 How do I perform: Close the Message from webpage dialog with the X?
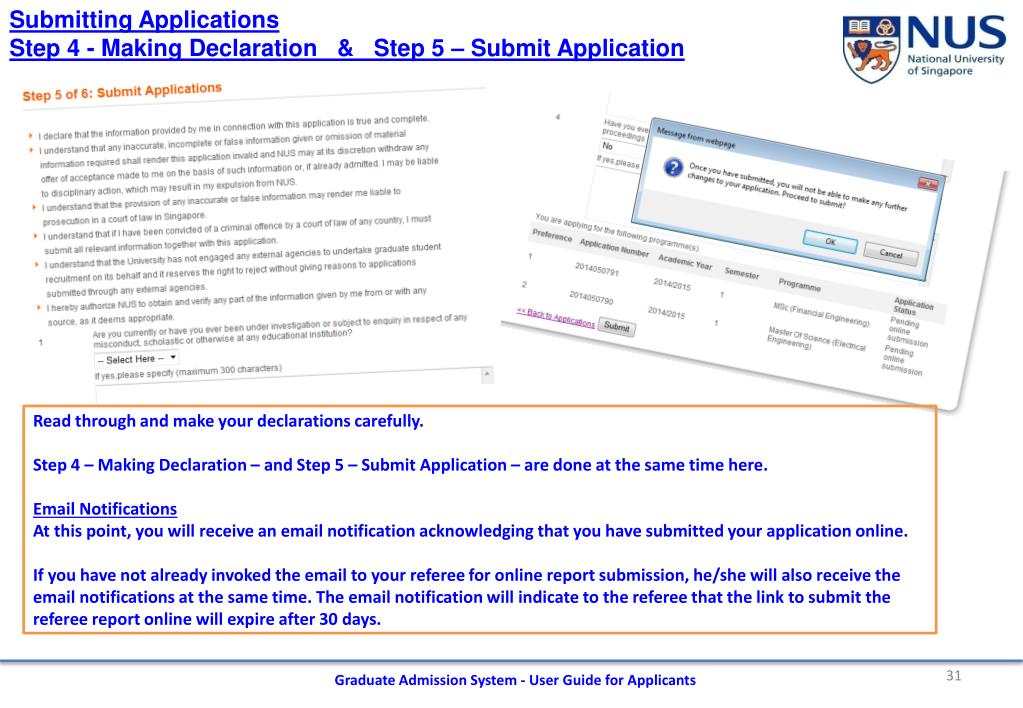pyautogui.click(x=928, y=184)
